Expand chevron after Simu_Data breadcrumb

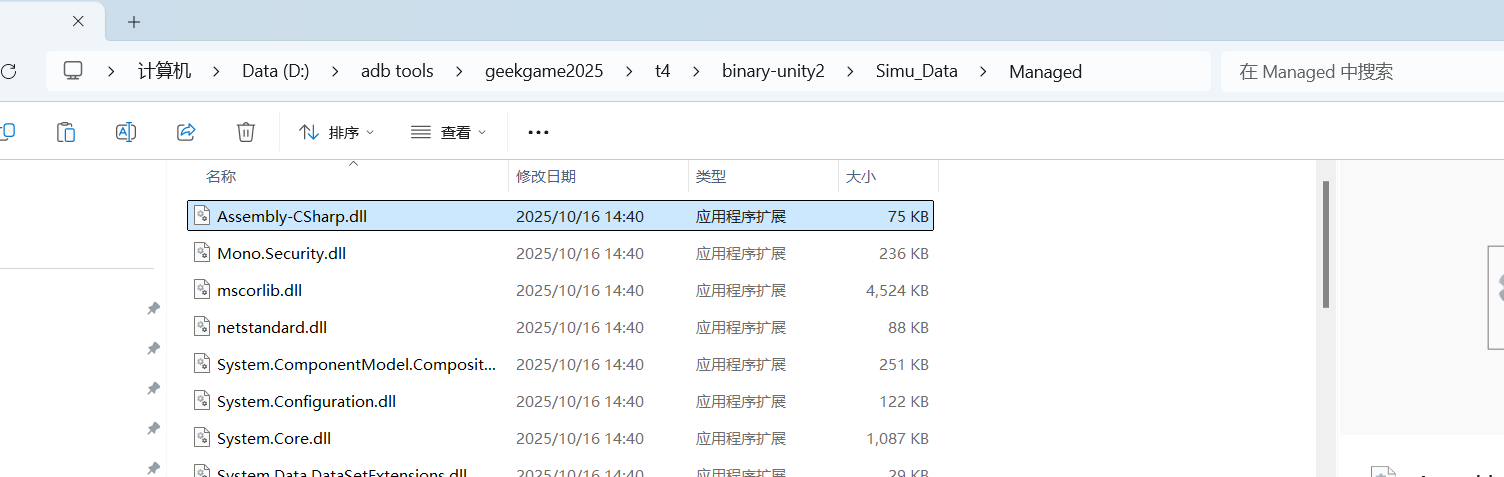(984, 71)
